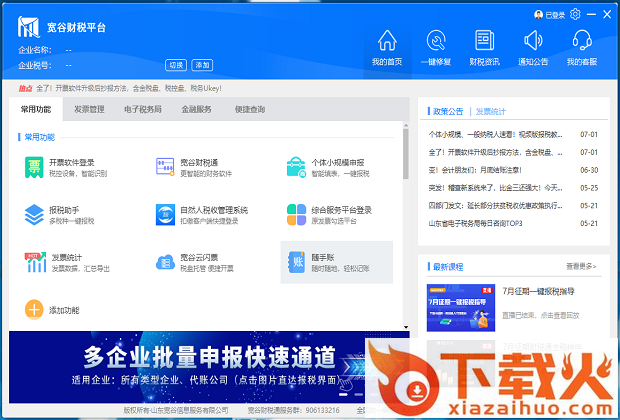Click the 06-30 announcement date
The width and height of the screenshot is (620, 420).
click(589, 170)
